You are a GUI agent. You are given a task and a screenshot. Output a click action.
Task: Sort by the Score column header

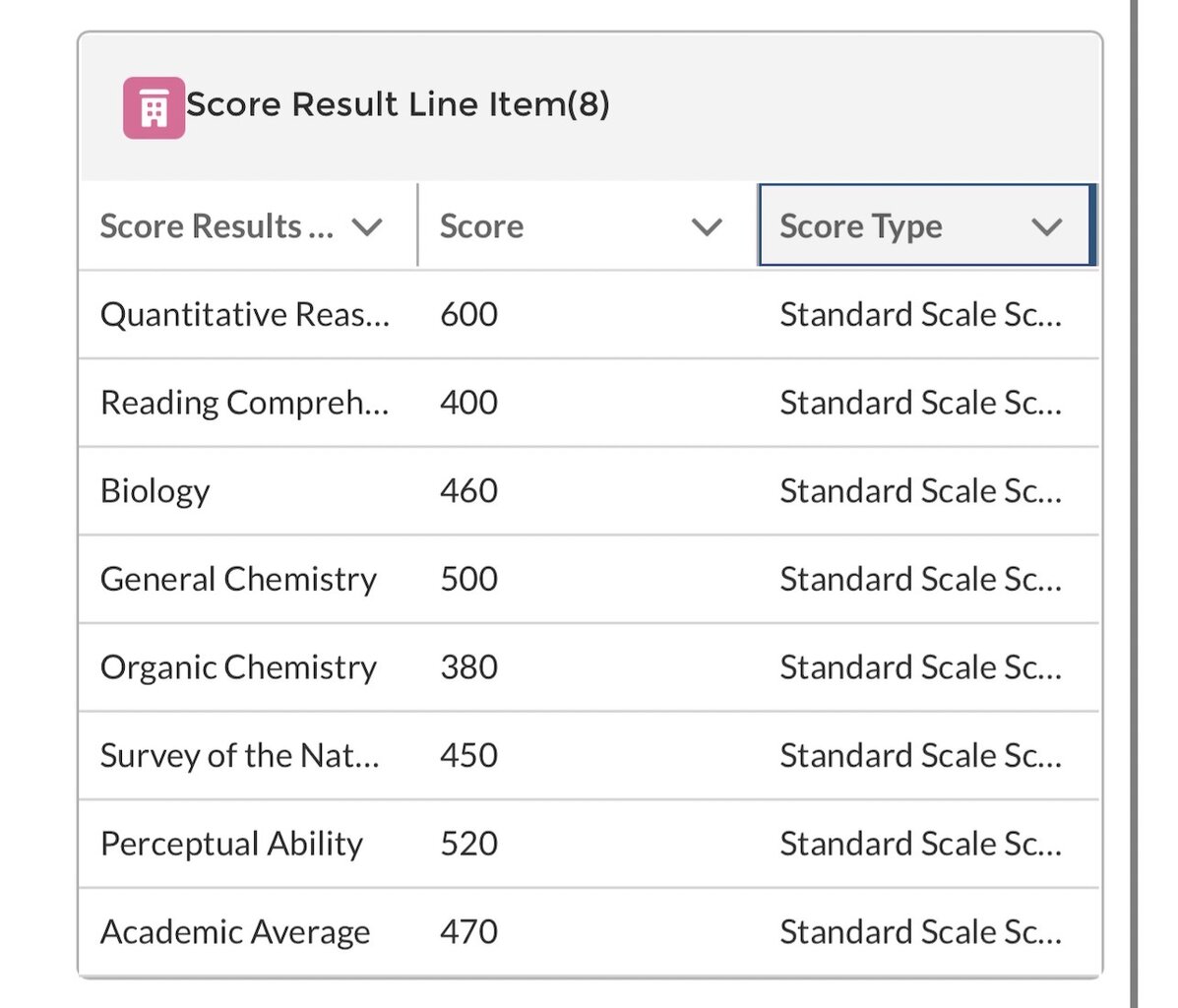(481, 226)
